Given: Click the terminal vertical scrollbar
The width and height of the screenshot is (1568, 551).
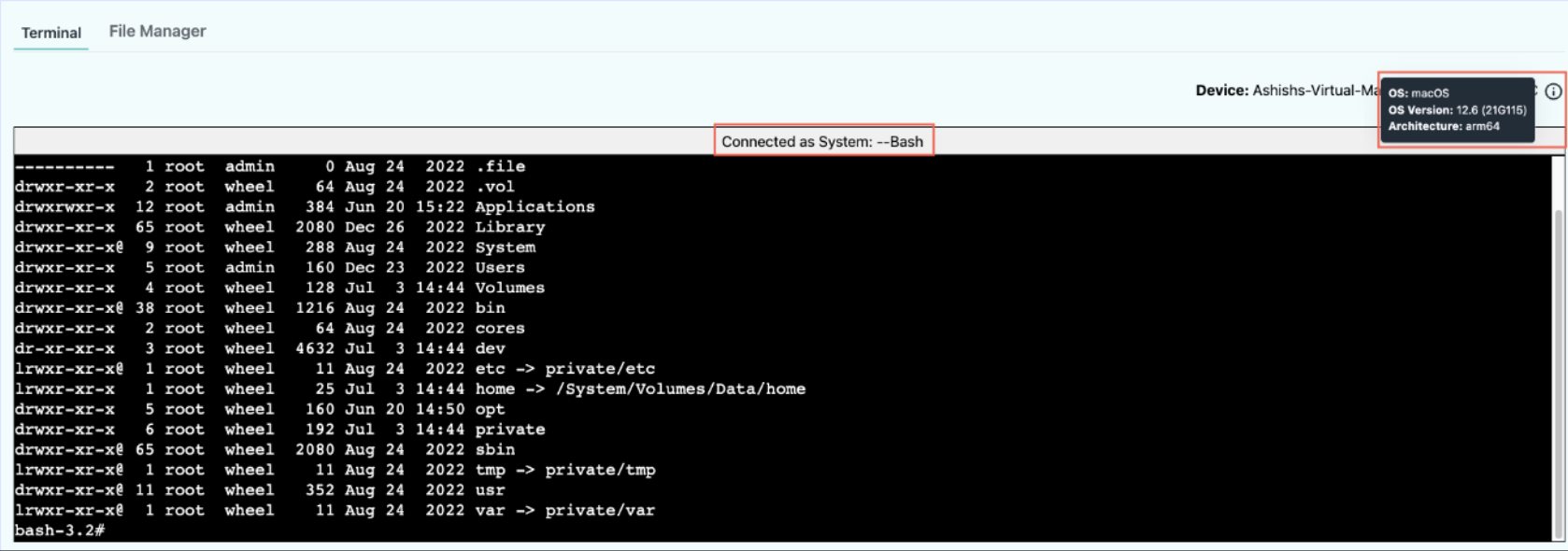Looking at the screenshot, I should (1557, 374).
